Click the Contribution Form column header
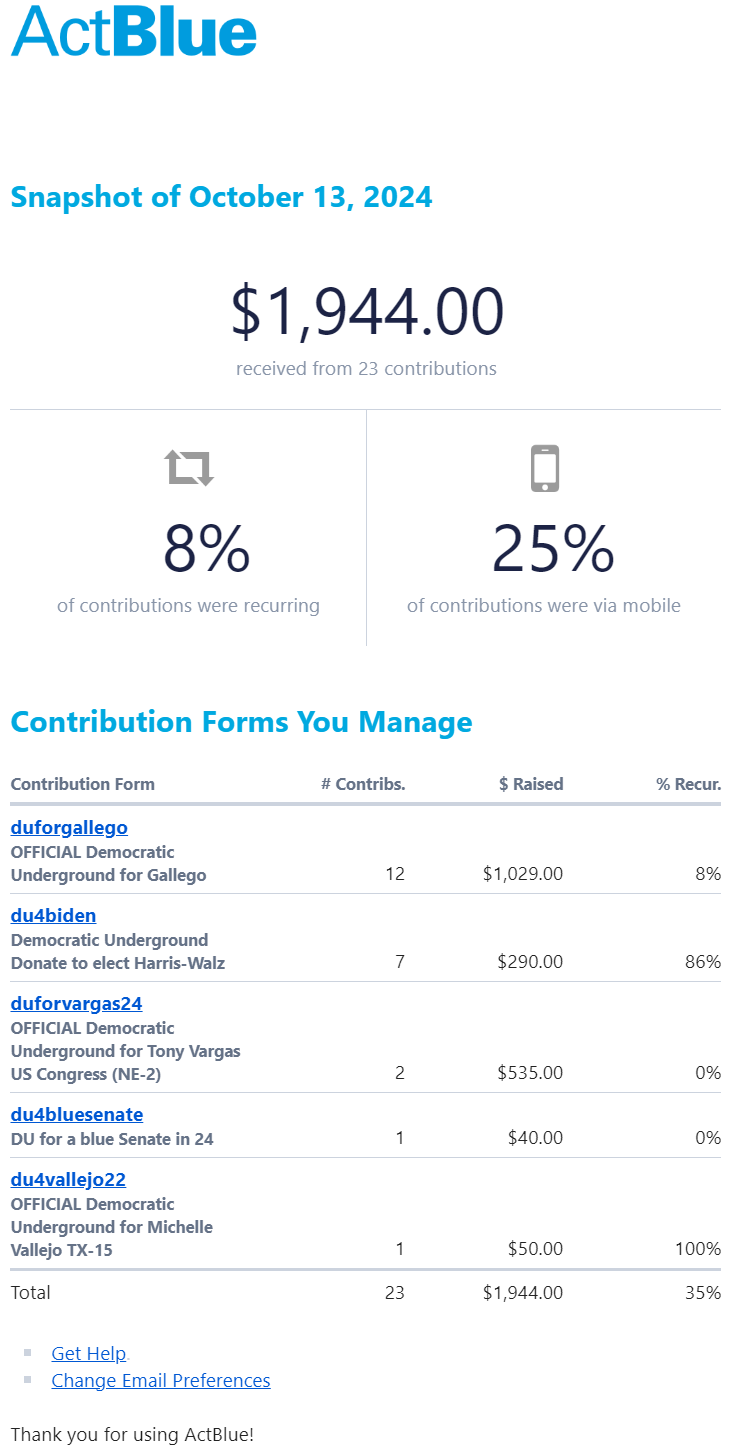Image resolution: width=732 pixels, height=1452 pixels. 83,784
